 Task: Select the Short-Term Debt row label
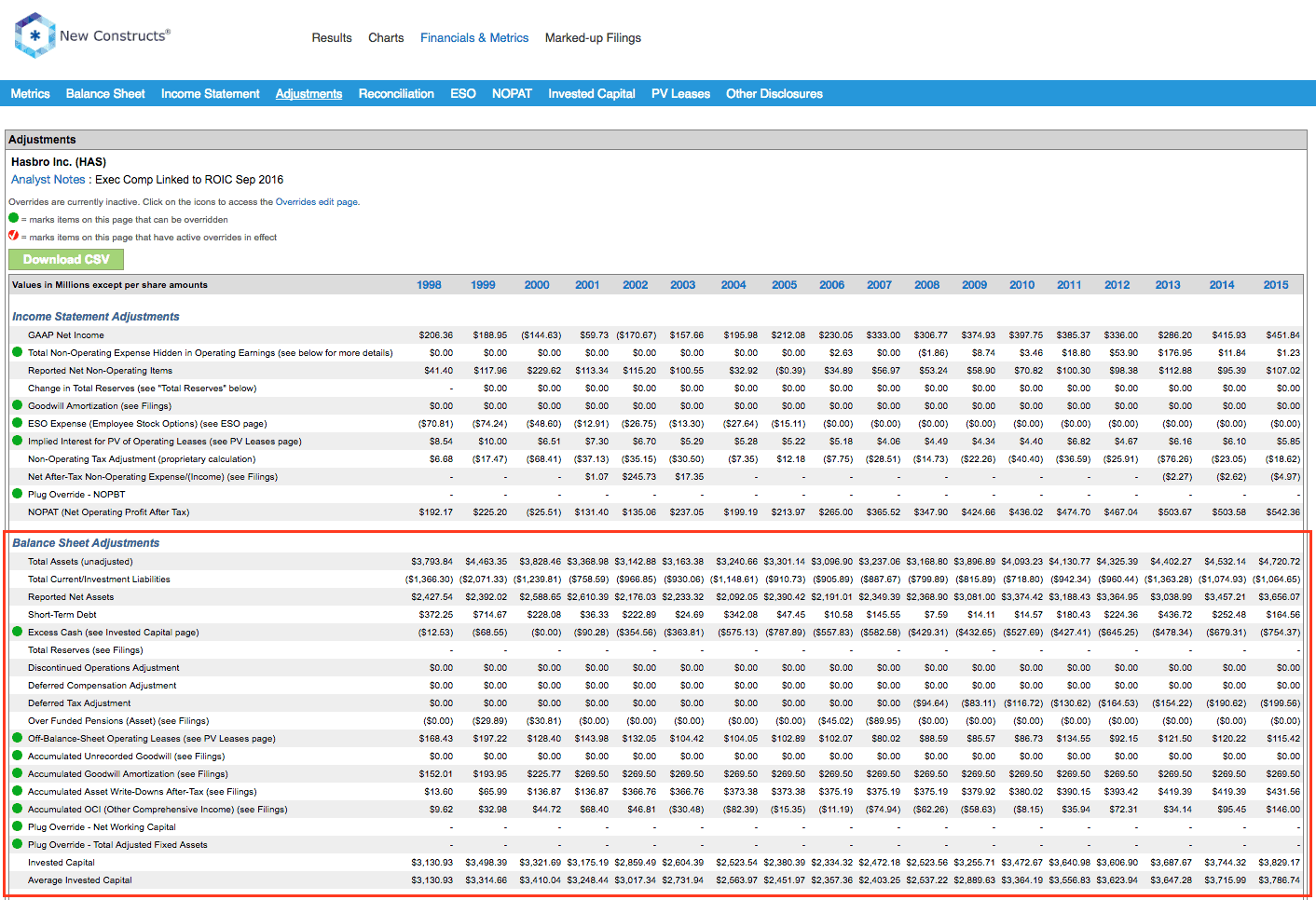point(62,615)
